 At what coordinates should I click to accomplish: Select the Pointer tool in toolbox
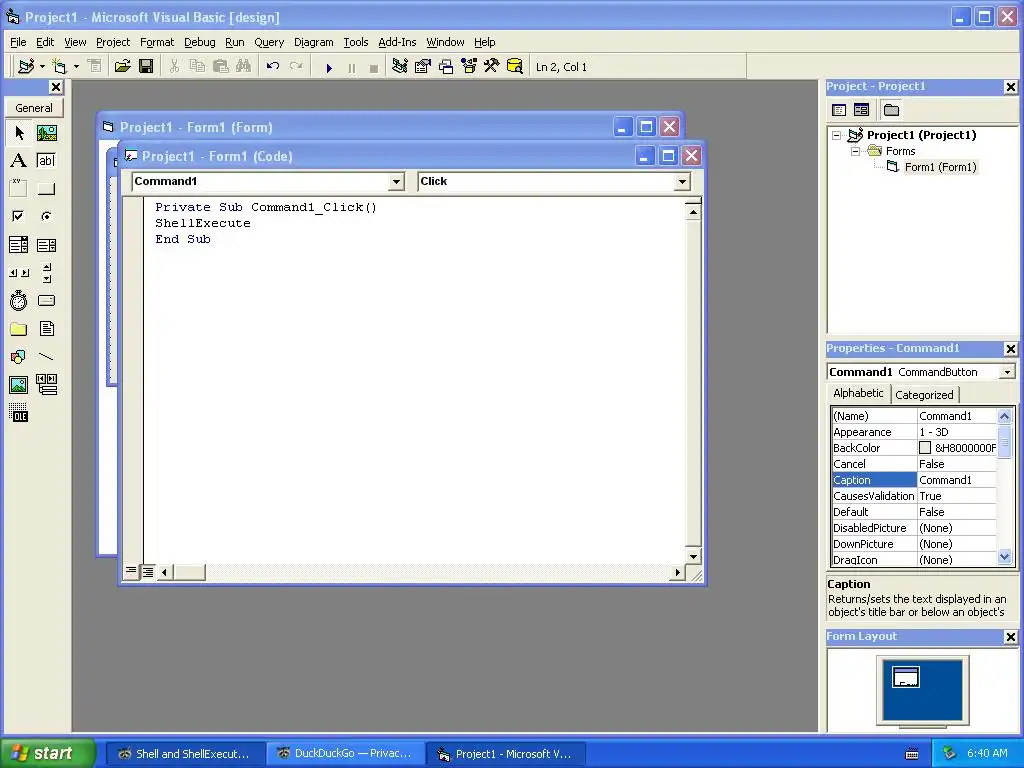pyautogui.click(x=19, y=133)
